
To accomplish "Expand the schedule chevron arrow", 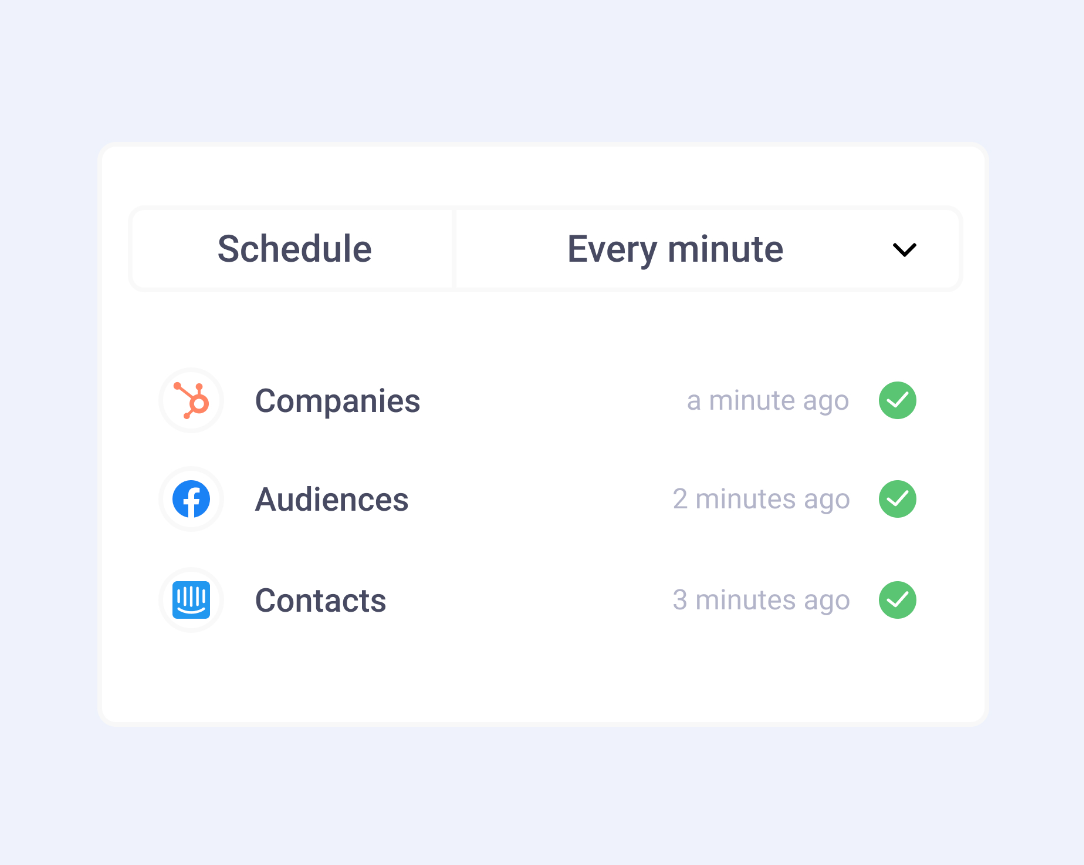I will click(904, 250).
